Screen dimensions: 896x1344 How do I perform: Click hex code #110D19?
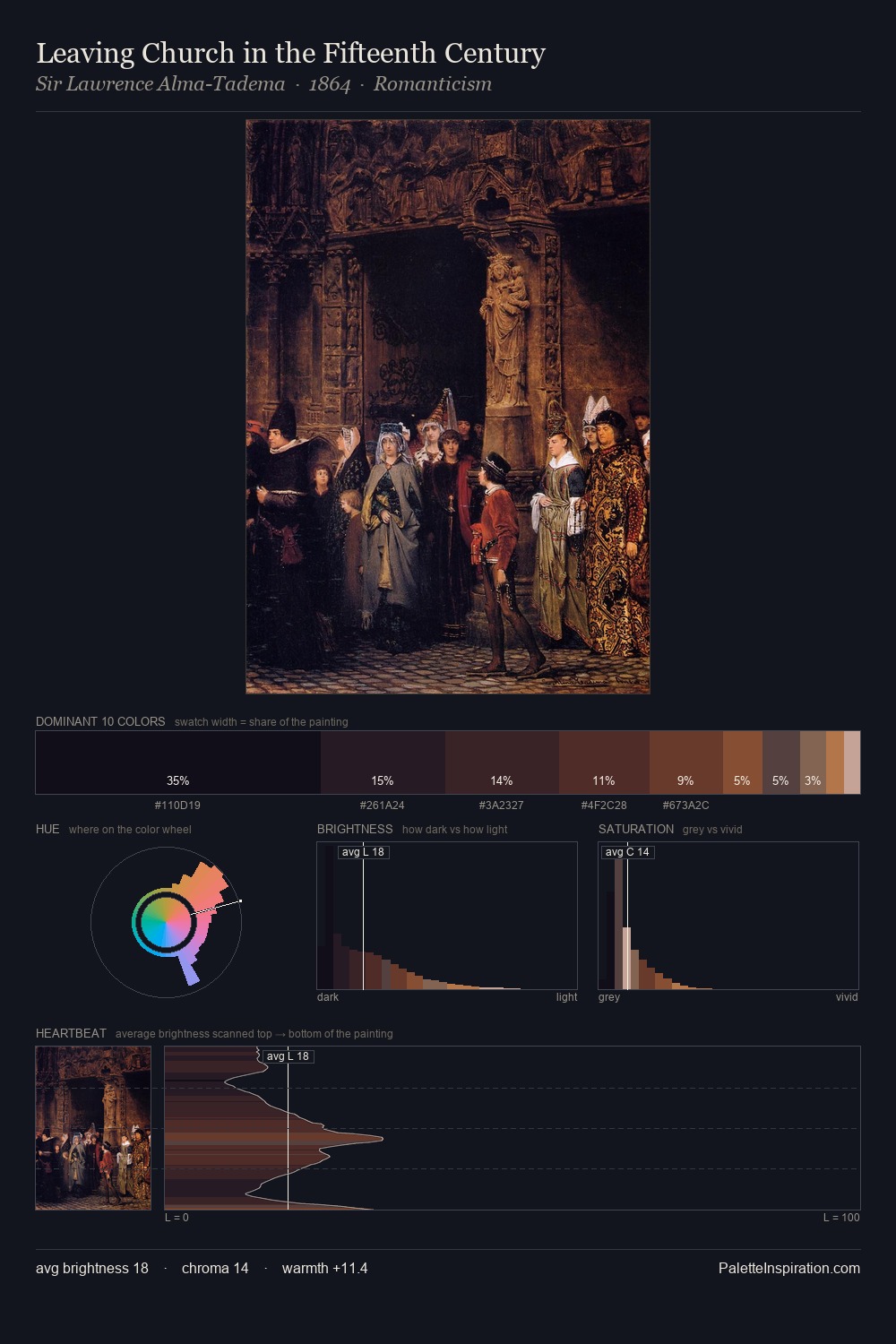[x=177, y=806]
